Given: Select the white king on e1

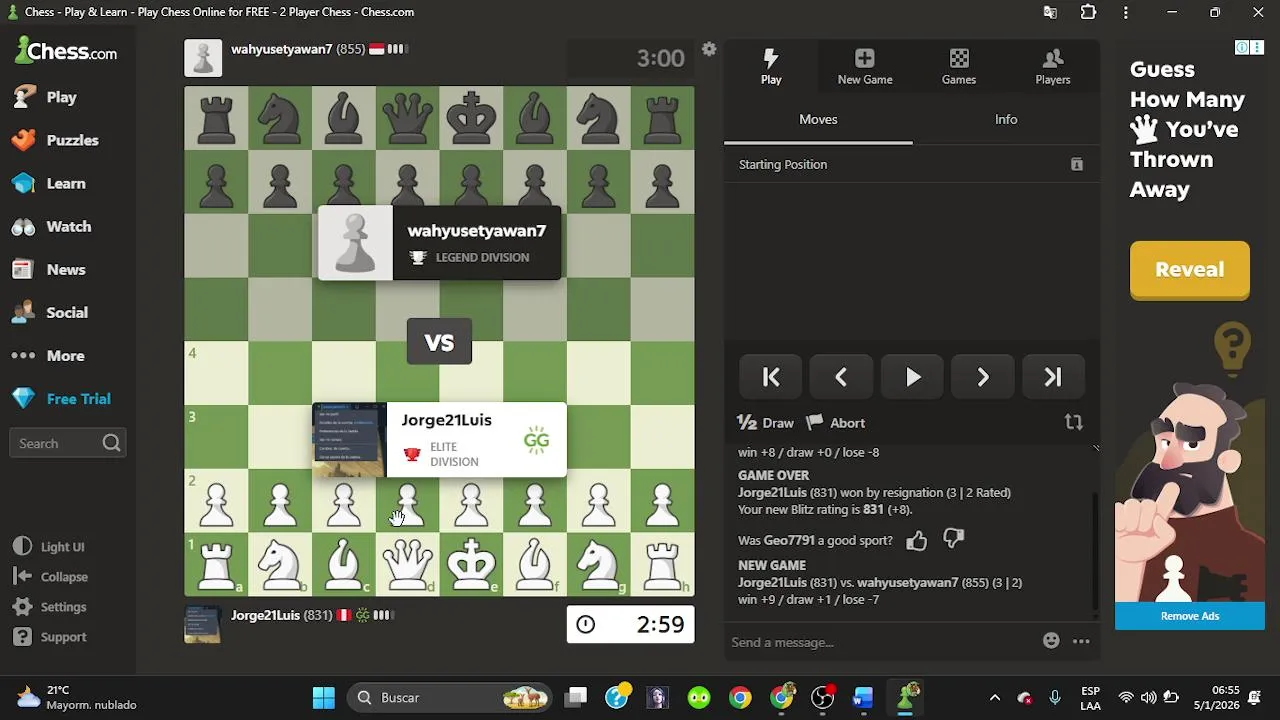Looking at the screenshot, I should (x=471, y=564).
